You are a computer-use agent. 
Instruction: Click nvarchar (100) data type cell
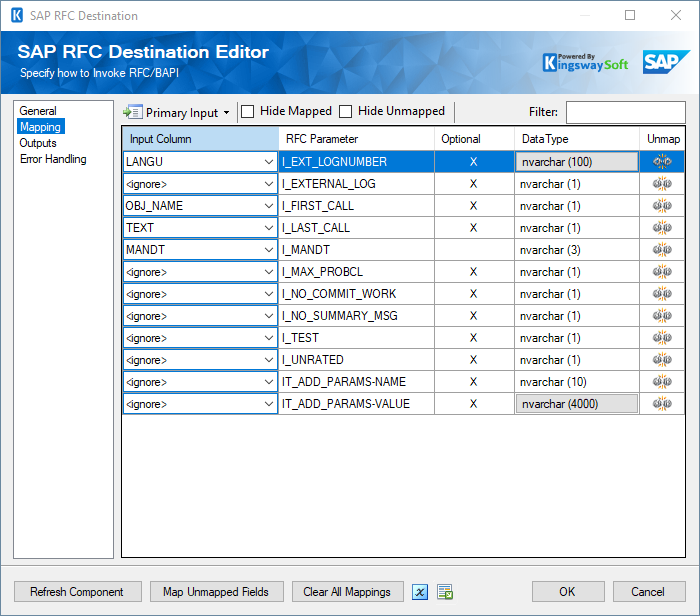tap(576, 162)
